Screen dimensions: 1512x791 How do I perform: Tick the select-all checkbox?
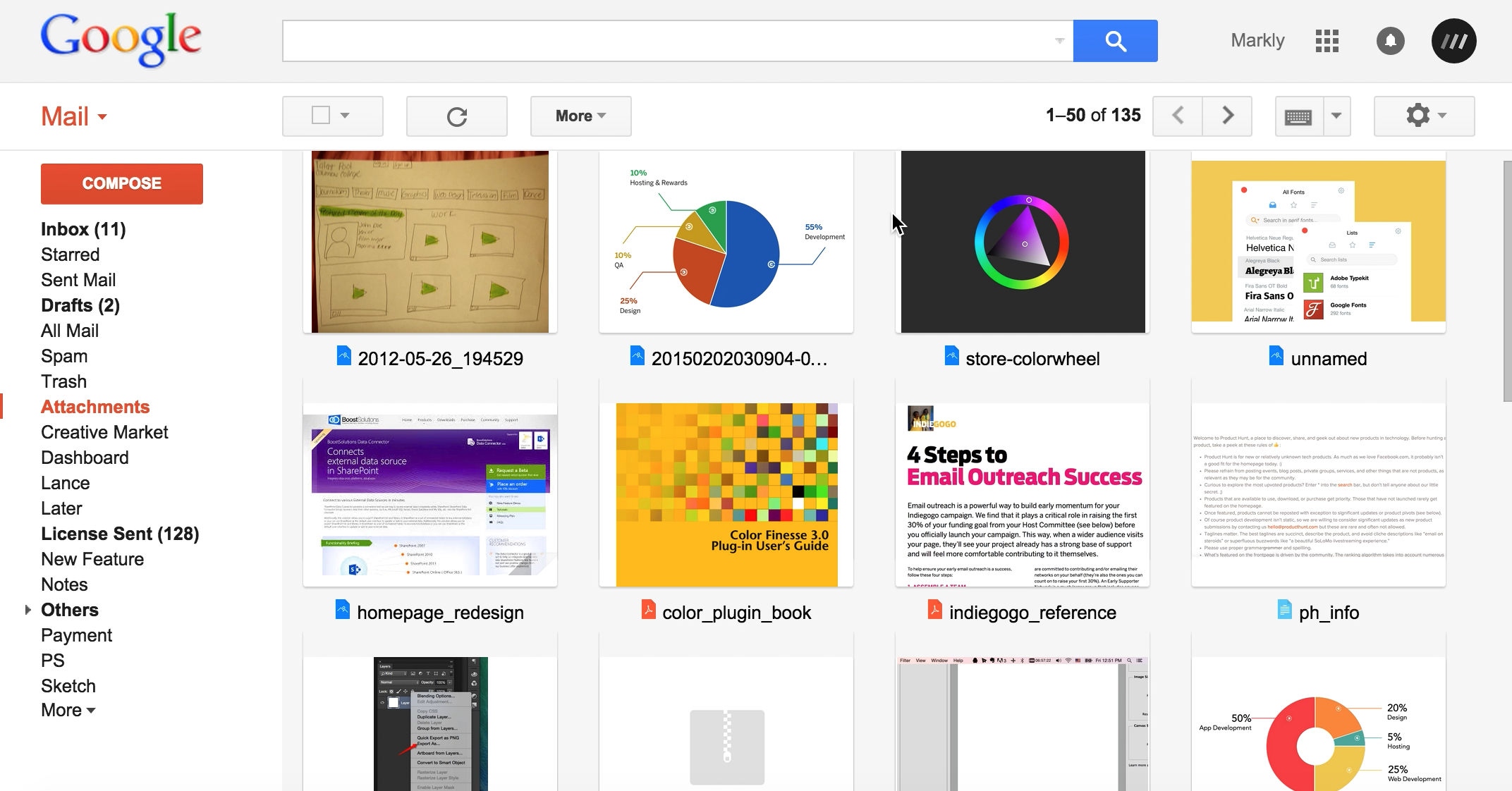pos(321,115)
